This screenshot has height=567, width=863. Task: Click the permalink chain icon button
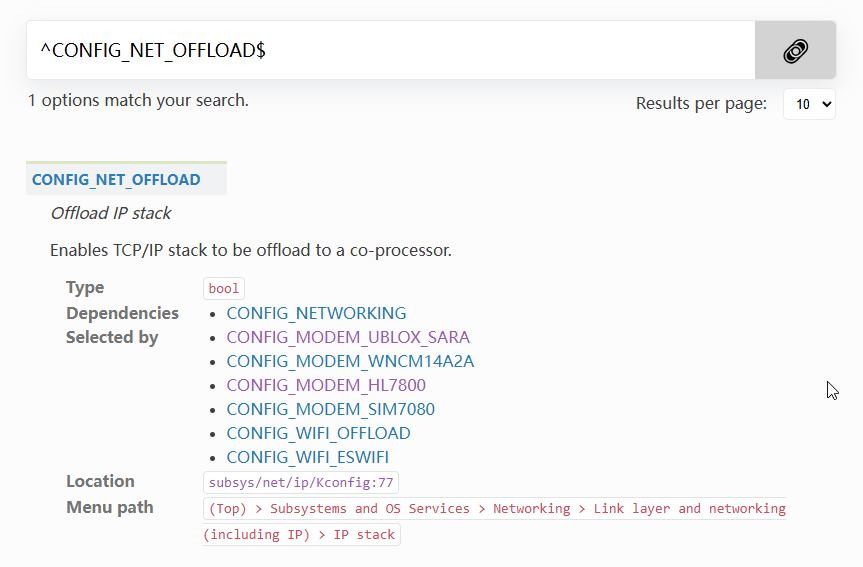(795, 51)
